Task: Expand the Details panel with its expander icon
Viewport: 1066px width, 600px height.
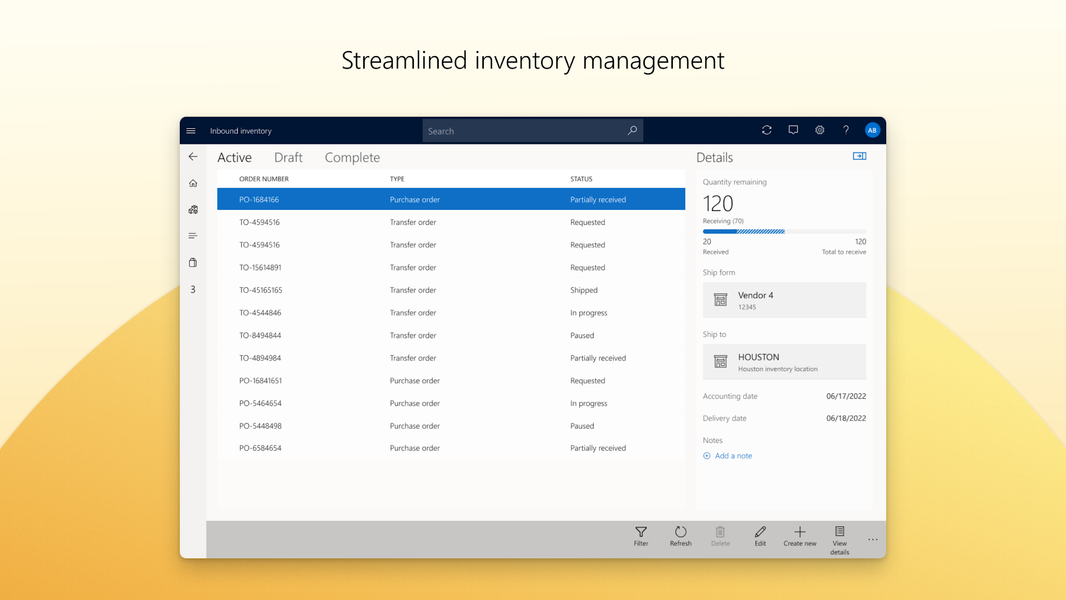Action: pos(858,156)
